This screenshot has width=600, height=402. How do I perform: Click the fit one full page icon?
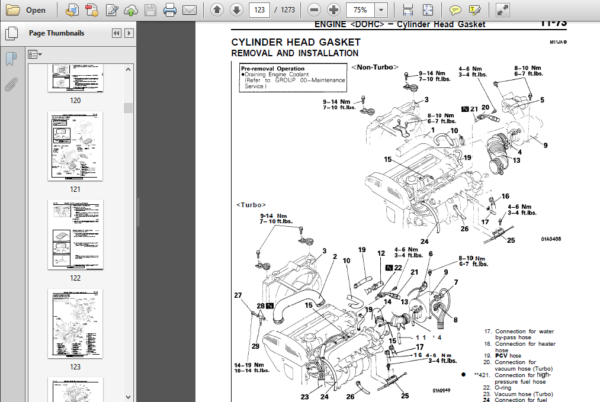point(427,10)
